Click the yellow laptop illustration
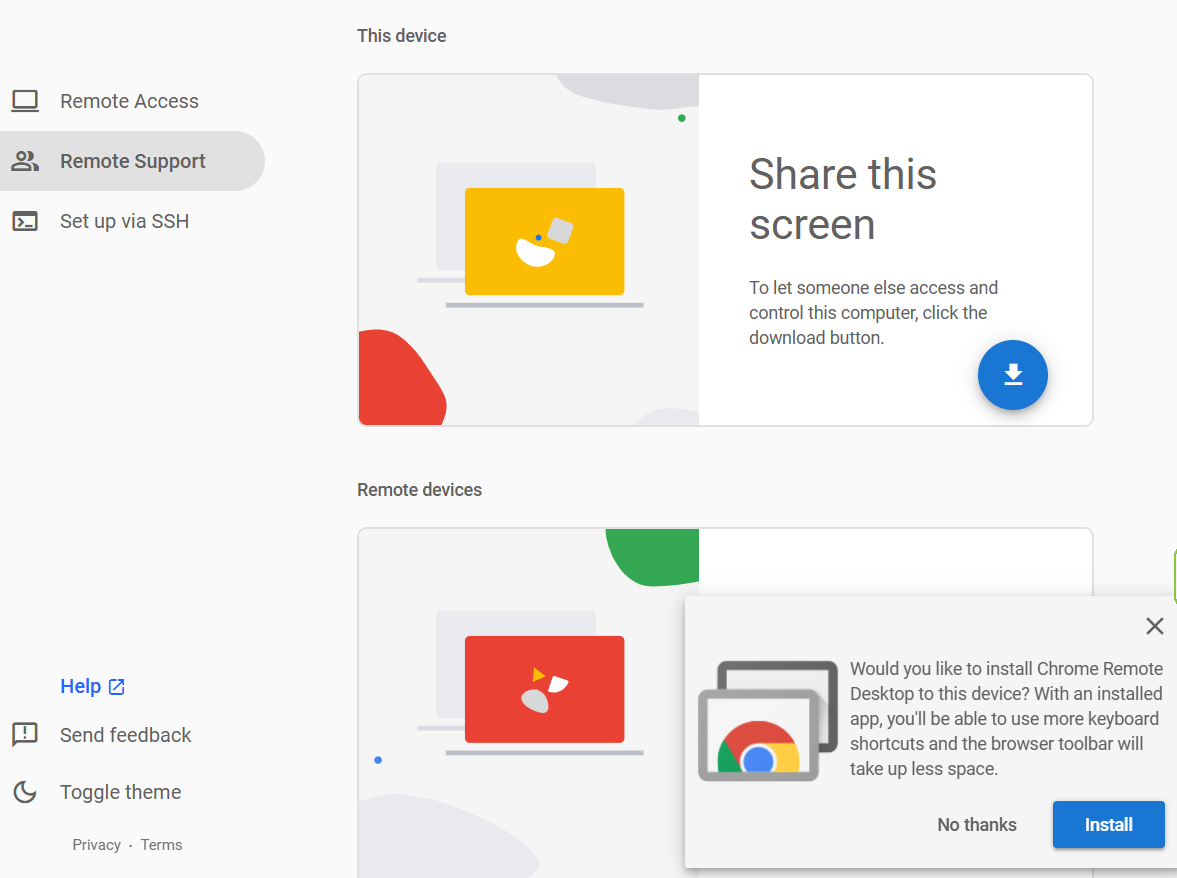 [x=544, y=242]
